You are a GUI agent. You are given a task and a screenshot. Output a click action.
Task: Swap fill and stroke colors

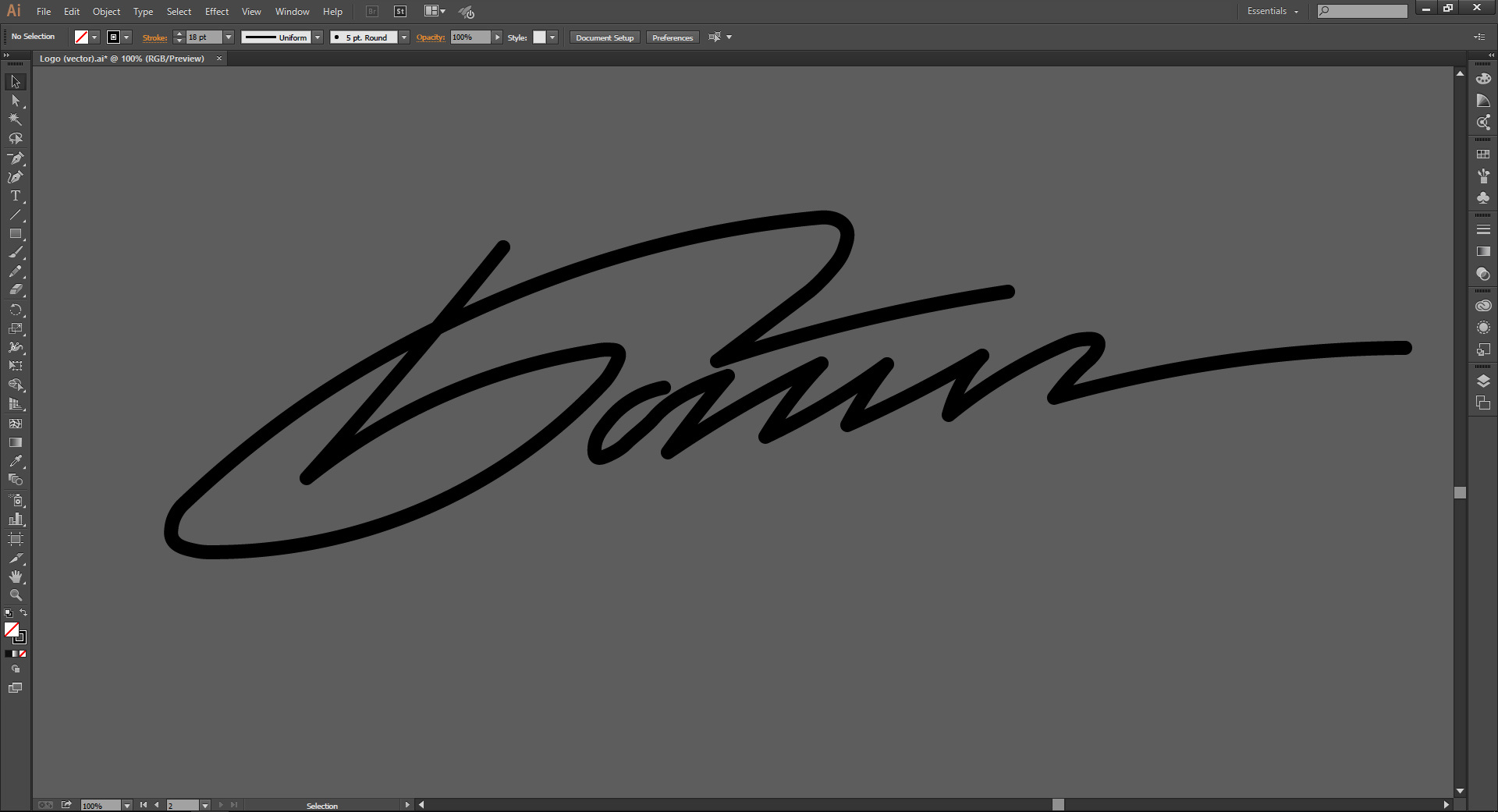click(x=23, y=613)
